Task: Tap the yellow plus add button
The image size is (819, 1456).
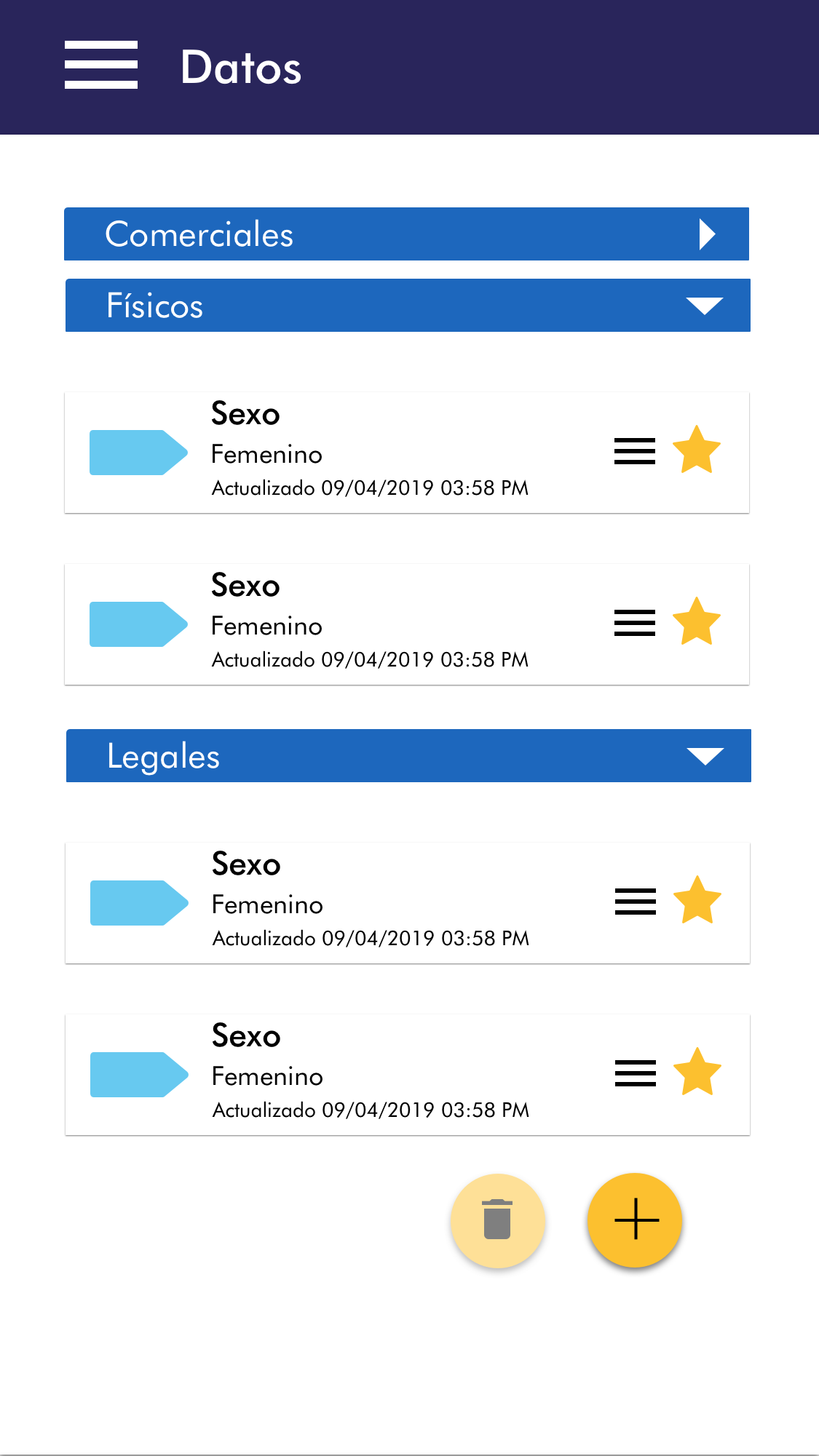Action: click(x=635, y=1220)
